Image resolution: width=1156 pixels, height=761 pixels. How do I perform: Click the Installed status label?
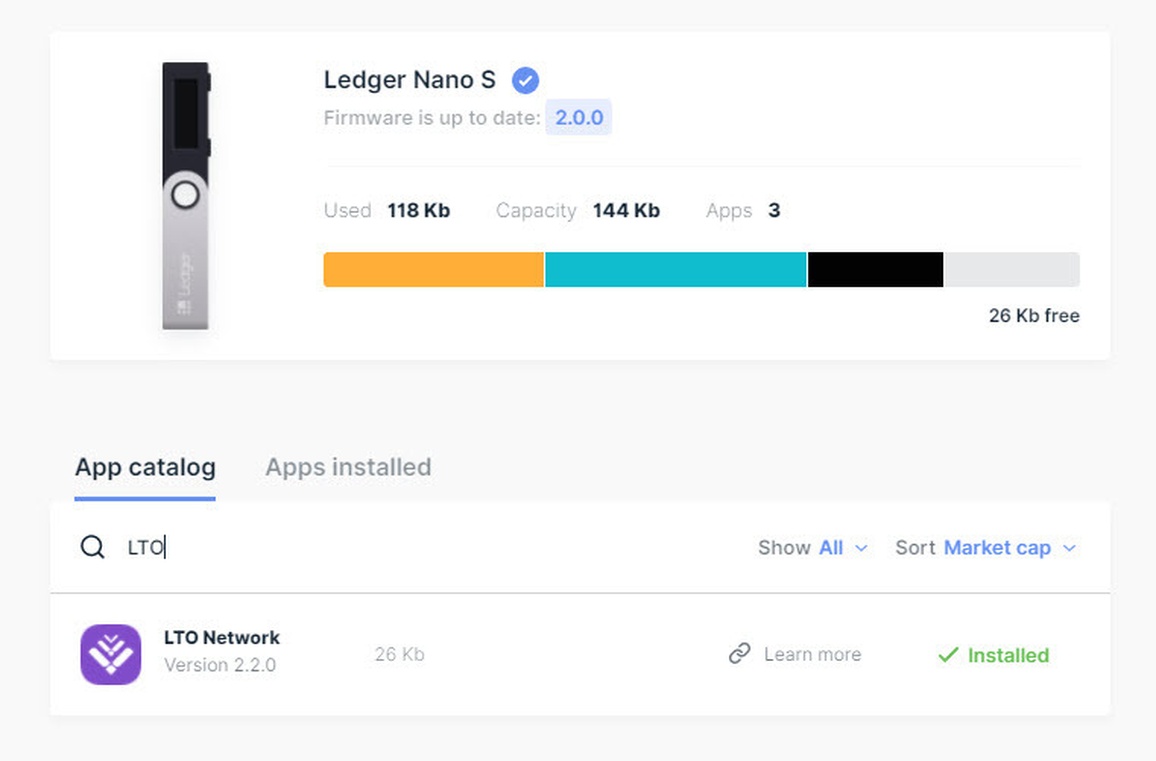pos(1008,655)
